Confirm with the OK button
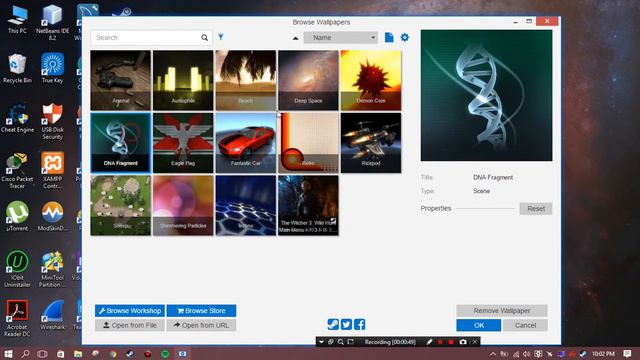Screen dimensions: 640x360 click(479, 325)
